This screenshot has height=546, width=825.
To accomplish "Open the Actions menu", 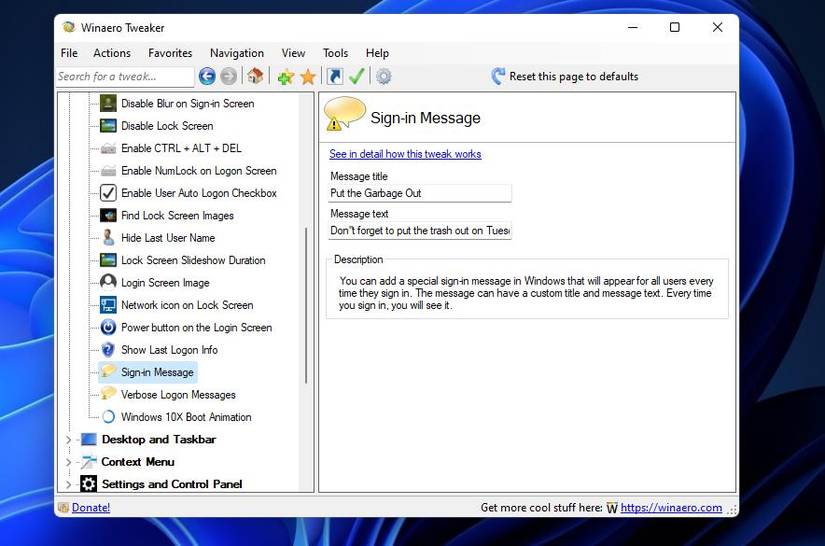I will tap(112, 53).
